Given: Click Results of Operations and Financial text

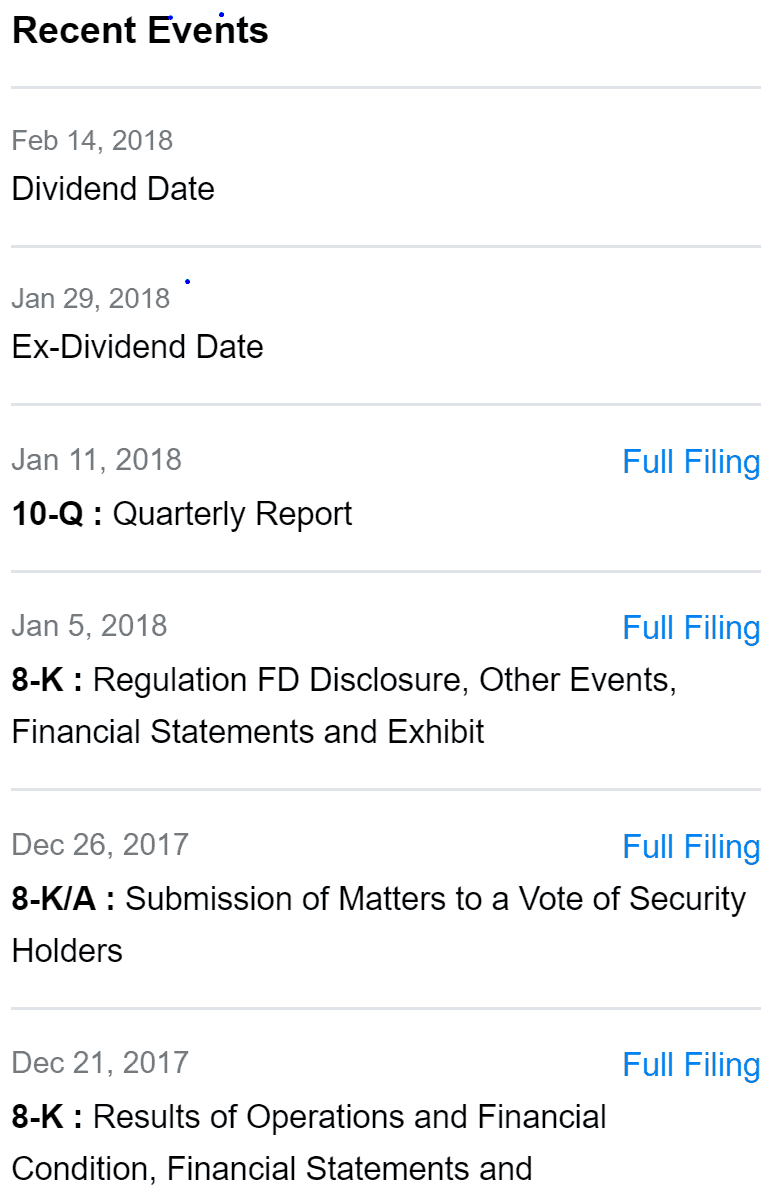Looking at the screenshot, I should click(349, 1117).
